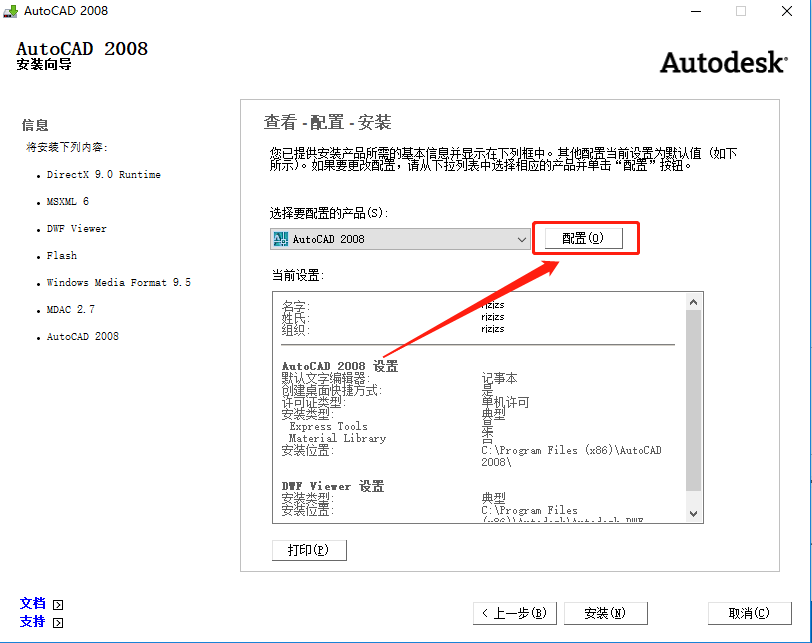Click the settings list scrollbar thumb
The height and width of the screenshot is (643, 812).
tap(693, 400)
